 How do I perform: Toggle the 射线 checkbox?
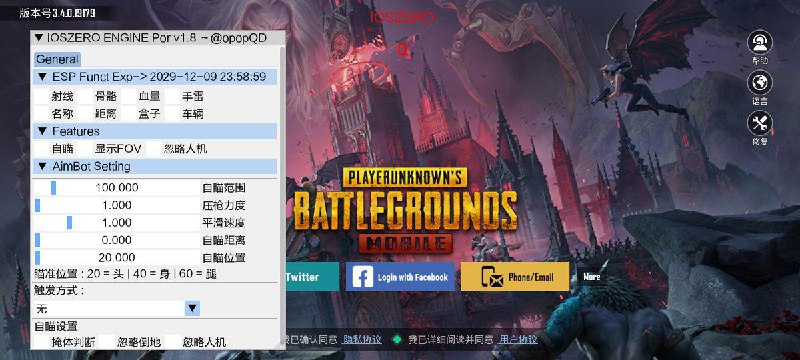point(42,96)
